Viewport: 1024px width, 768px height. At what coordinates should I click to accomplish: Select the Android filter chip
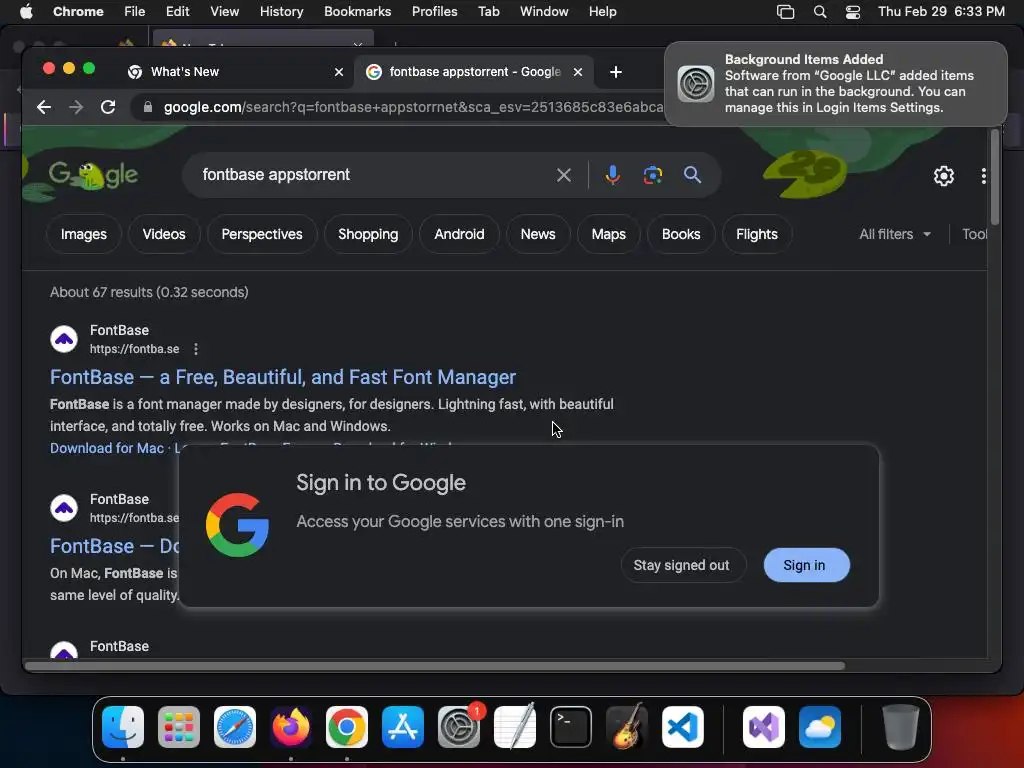pyautogui.click(x=459, y=234)
